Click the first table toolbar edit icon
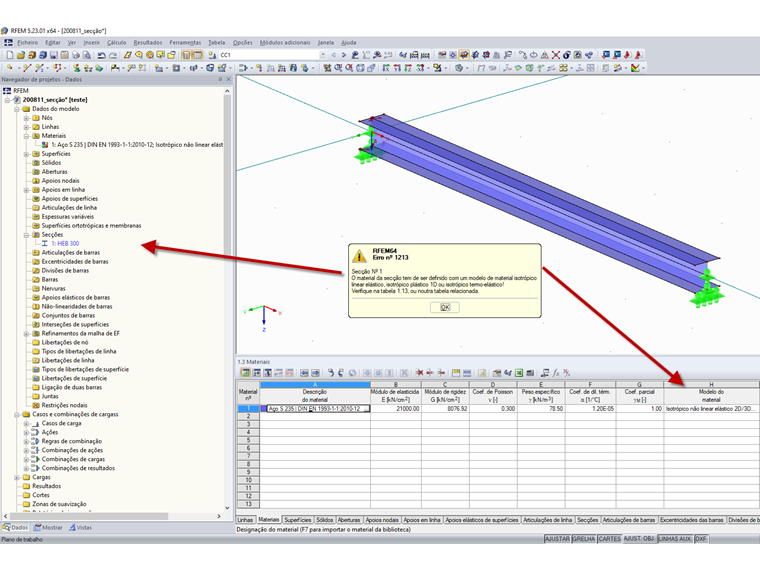This screenshot has width=760, height=570. click(245, 373)
